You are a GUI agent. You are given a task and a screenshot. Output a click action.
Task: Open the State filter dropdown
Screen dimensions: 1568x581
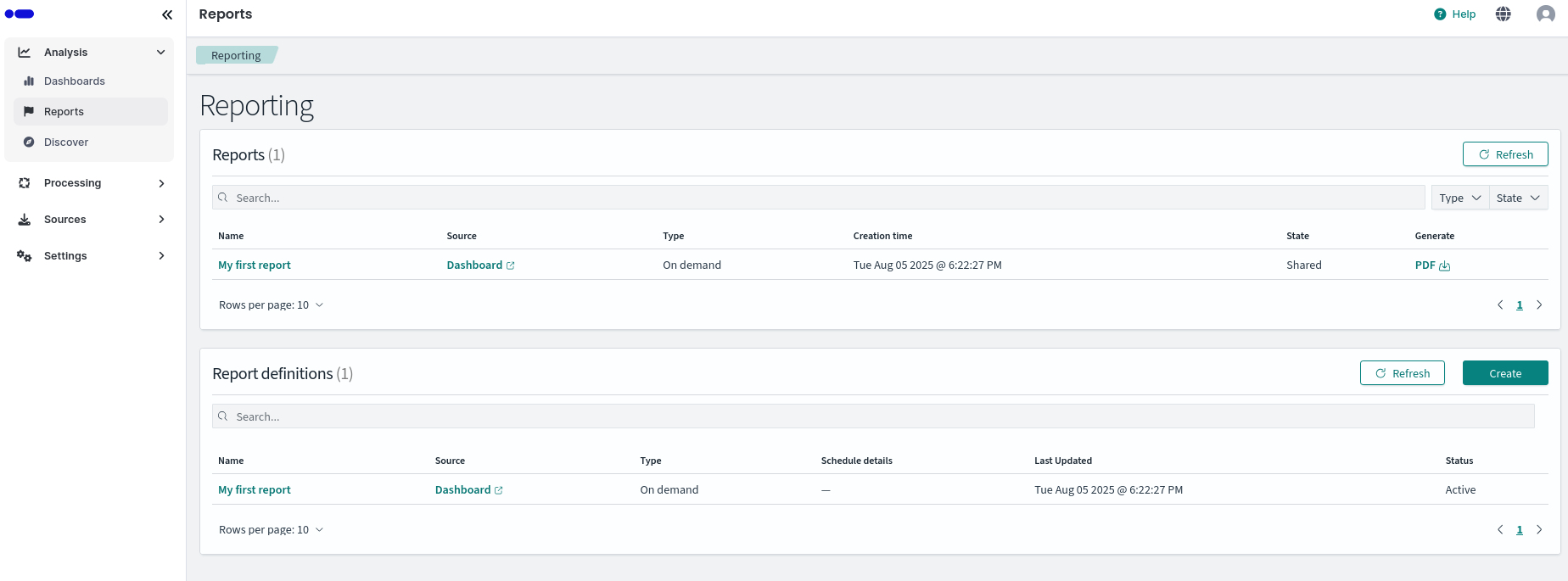coord(1518,198)
